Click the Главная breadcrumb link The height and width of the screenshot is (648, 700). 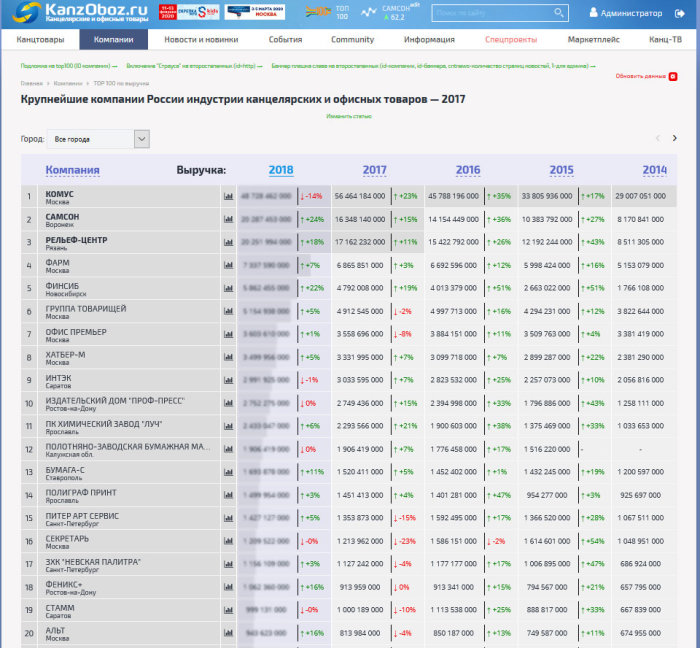pyautogui.click(x=32, y=83)
